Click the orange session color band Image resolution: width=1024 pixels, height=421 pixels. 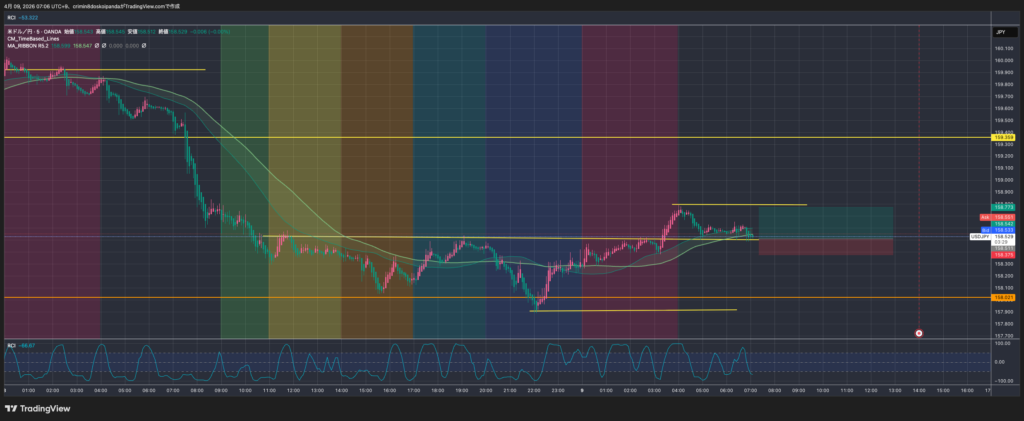(377, 180)
